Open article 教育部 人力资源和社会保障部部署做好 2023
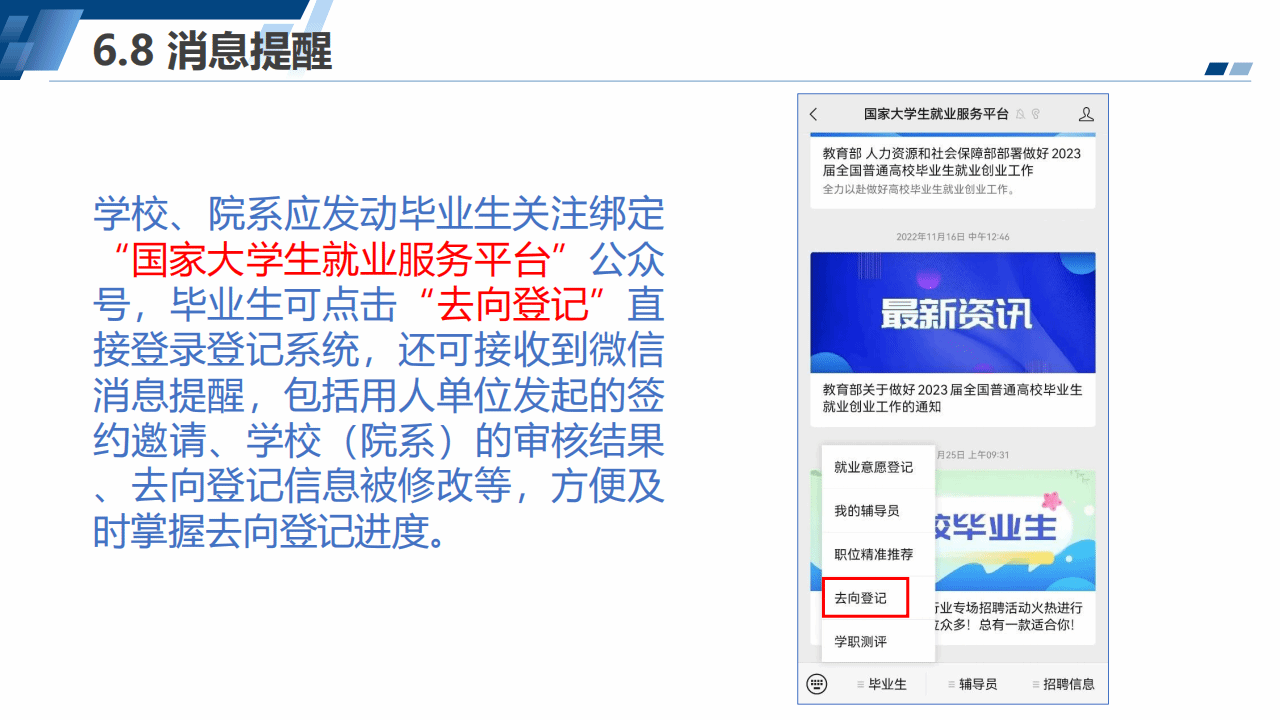 (x=952, y=162)
